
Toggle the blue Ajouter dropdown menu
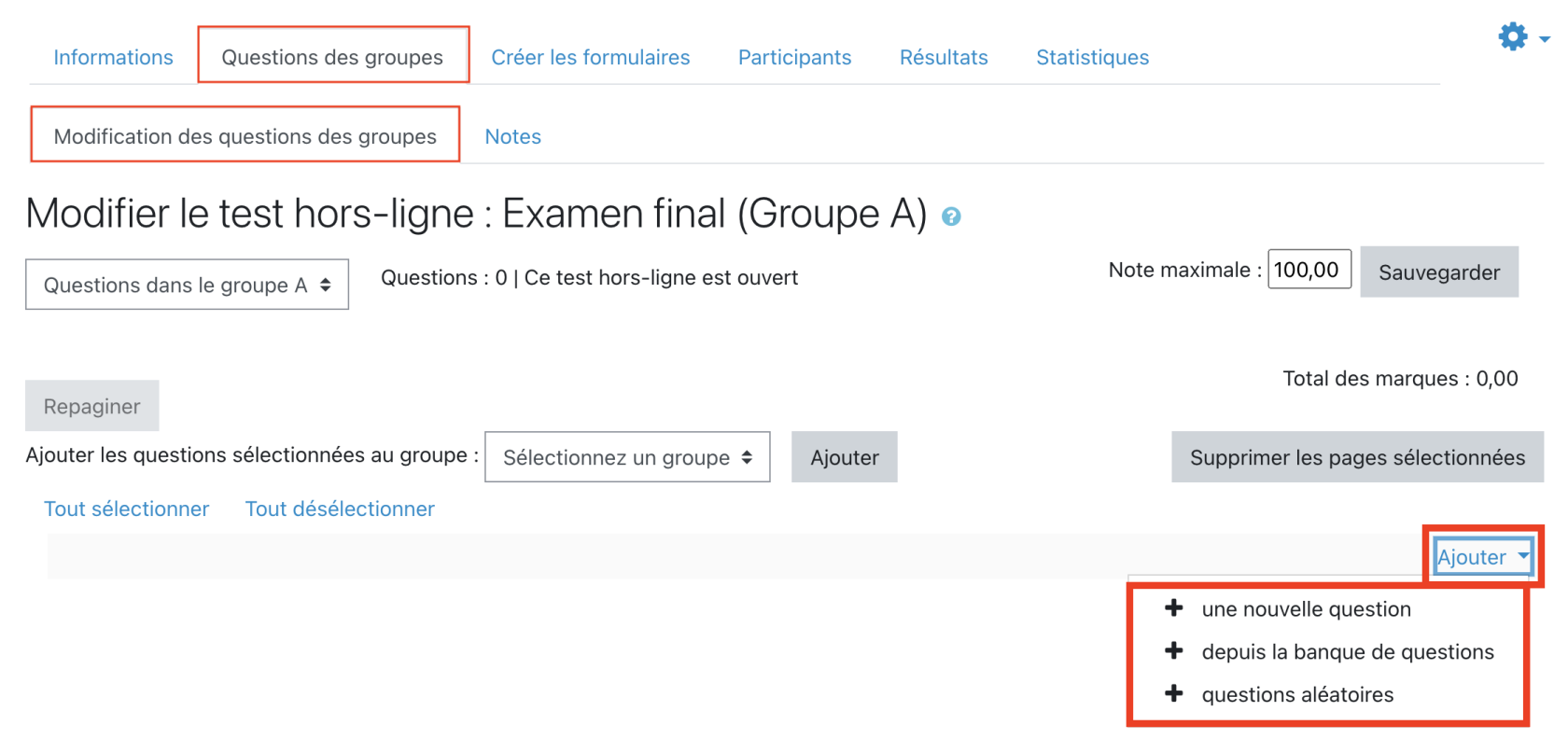(x=1482, y=557)
